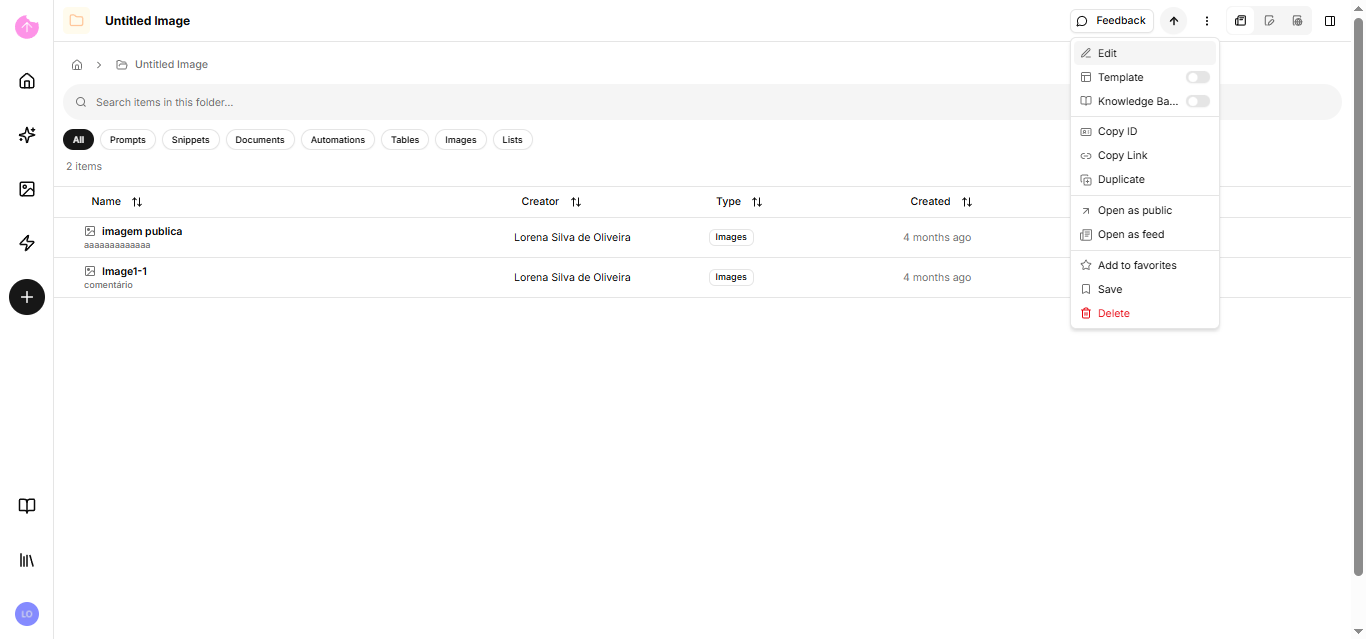
Task: Open the book icon in sidebar
Action: coord(27,506)
